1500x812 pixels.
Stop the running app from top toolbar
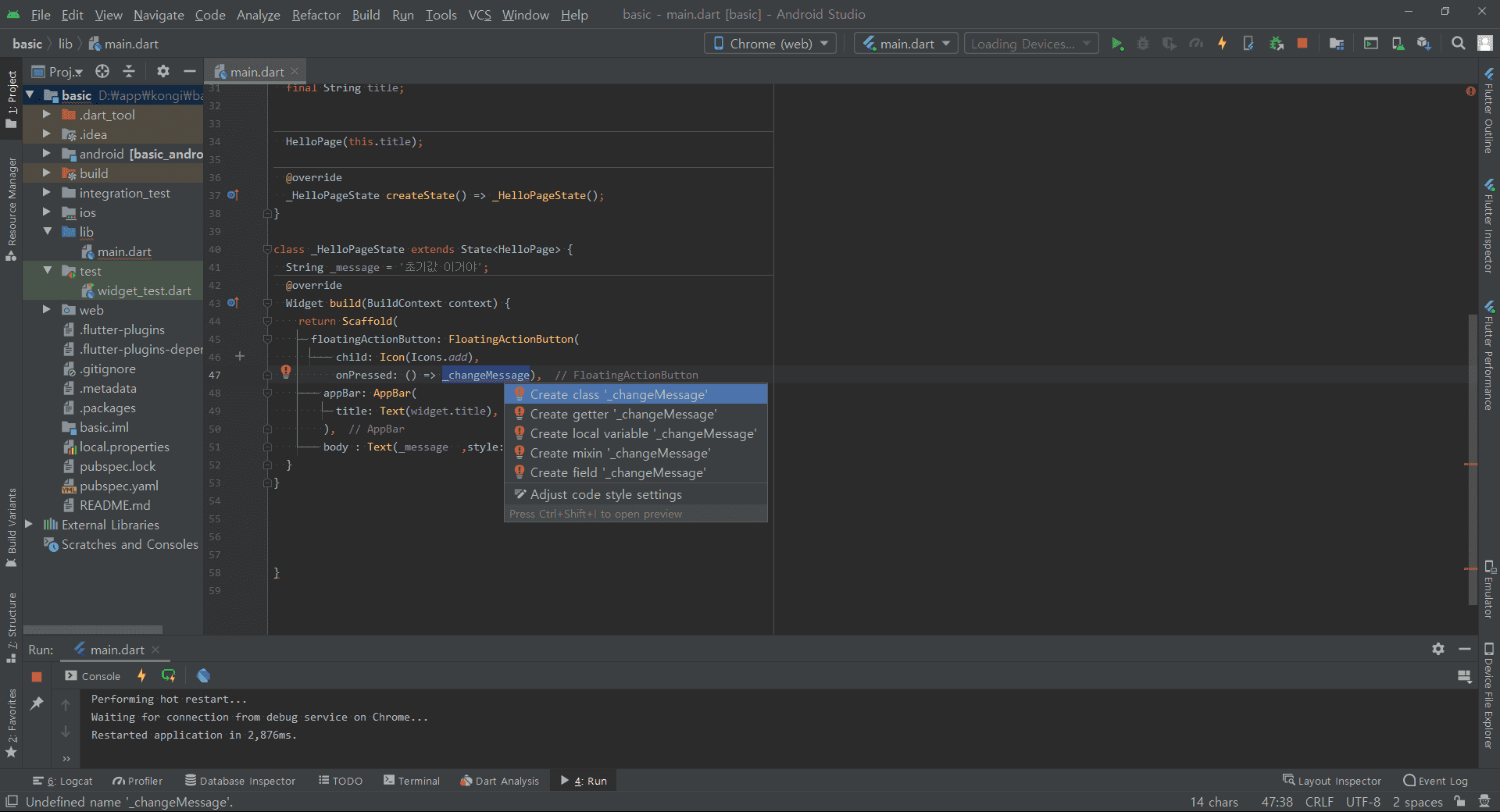coord(1302,44)
